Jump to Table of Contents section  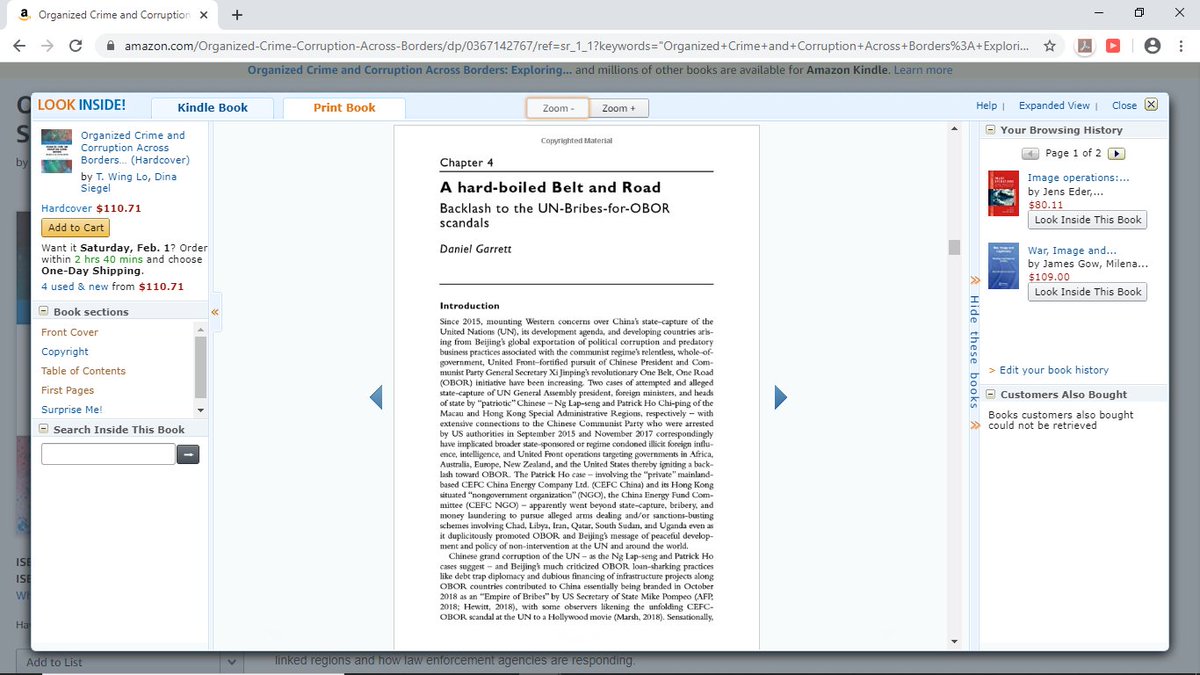tap(83, 371)
